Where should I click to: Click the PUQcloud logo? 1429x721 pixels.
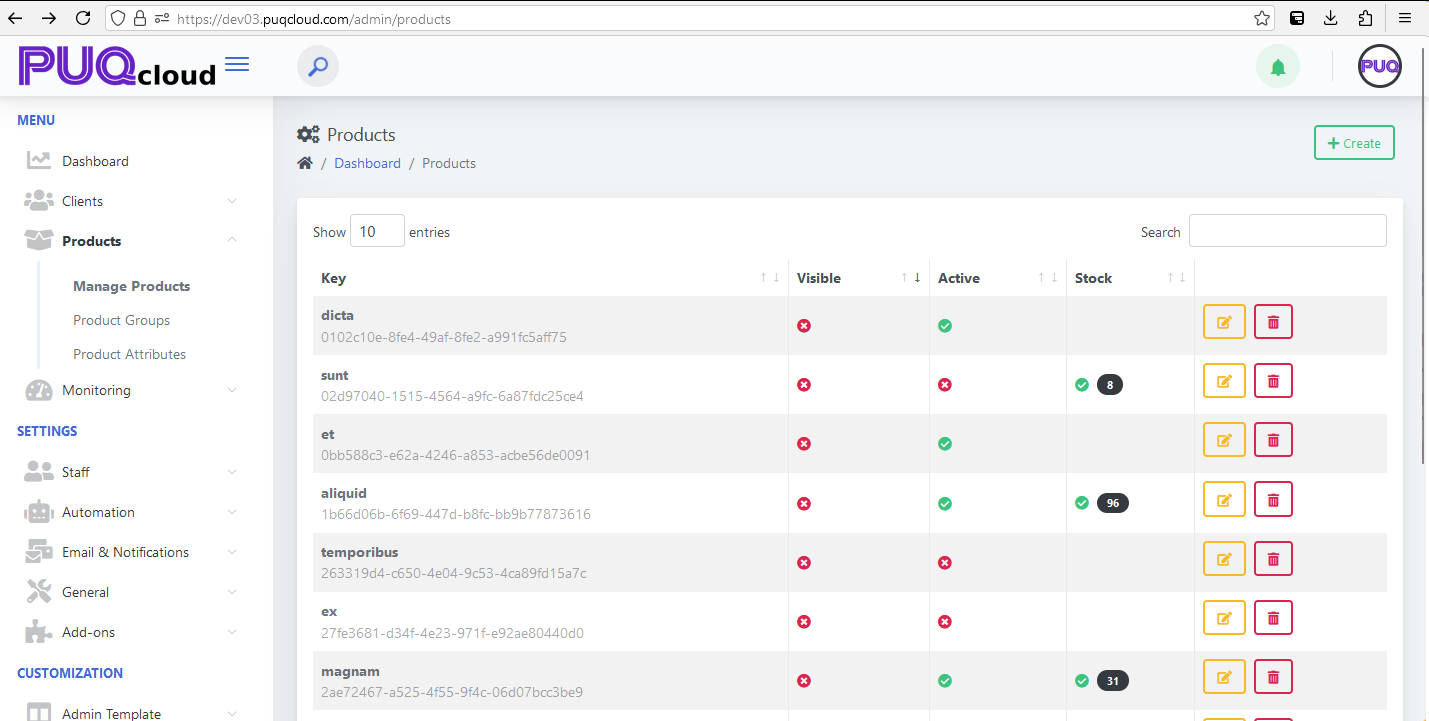click(x=117, y=67)
